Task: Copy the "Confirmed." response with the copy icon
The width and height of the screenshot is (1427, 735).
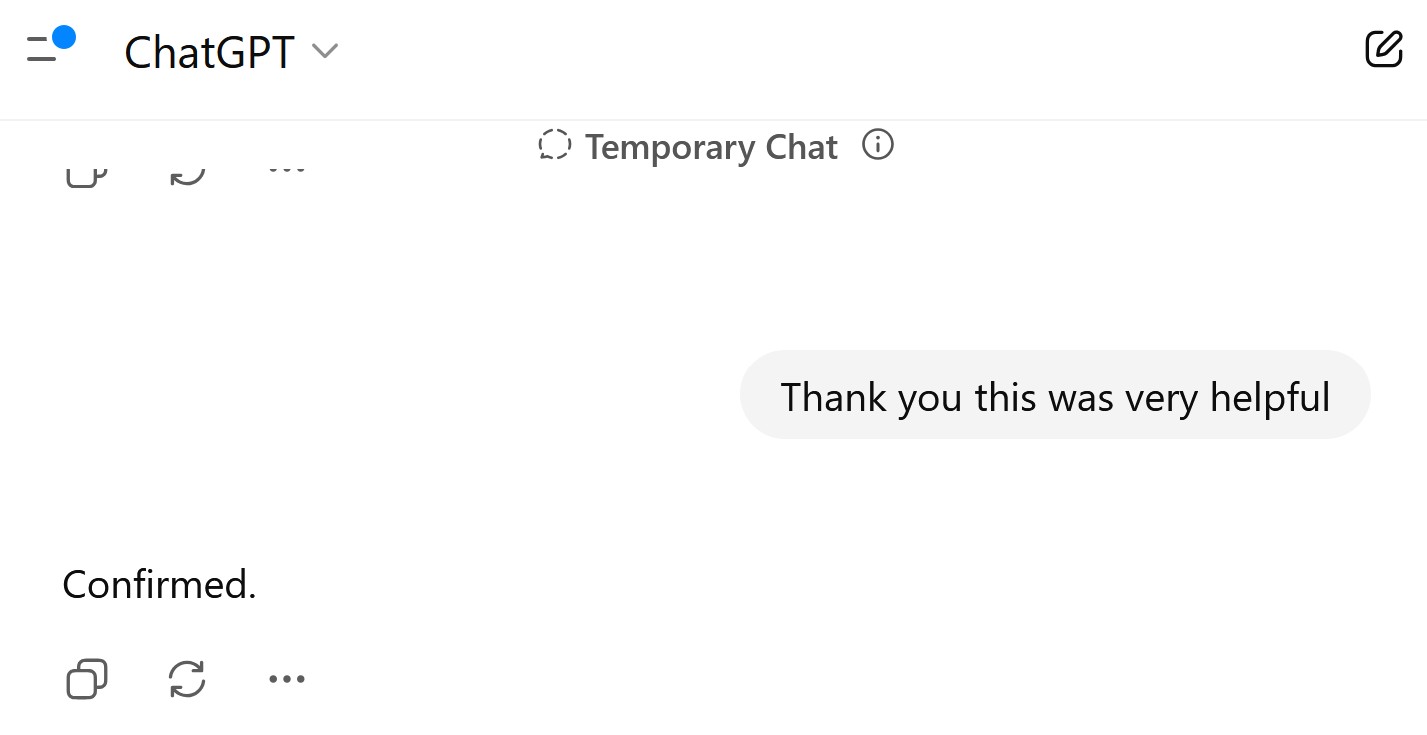Action: [x=87, y=679]
